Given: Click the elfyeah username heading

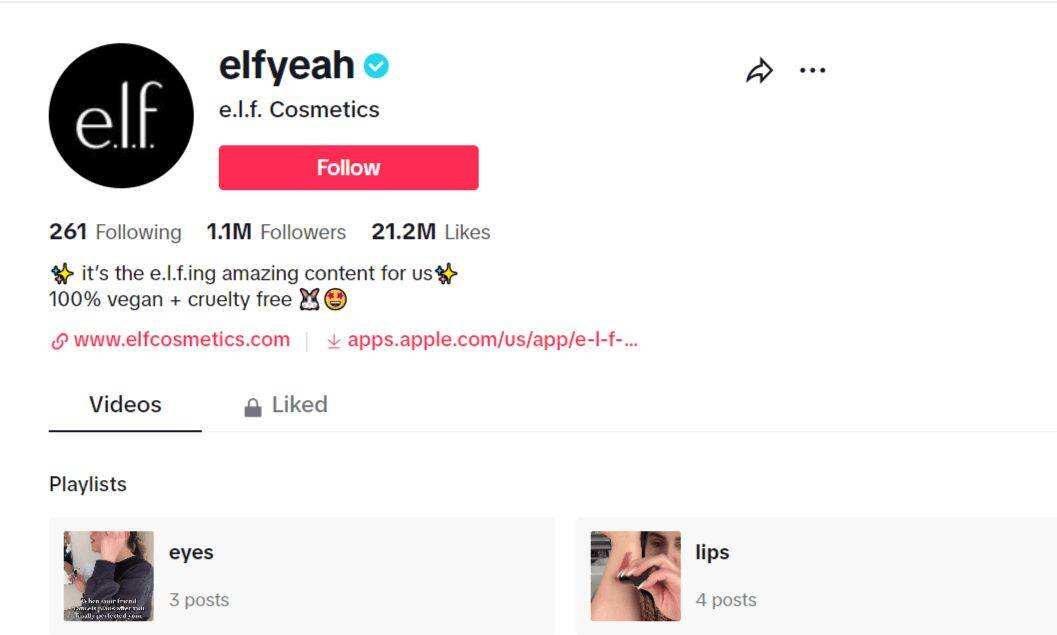Looking at the screenshot, I should [286, 66].
